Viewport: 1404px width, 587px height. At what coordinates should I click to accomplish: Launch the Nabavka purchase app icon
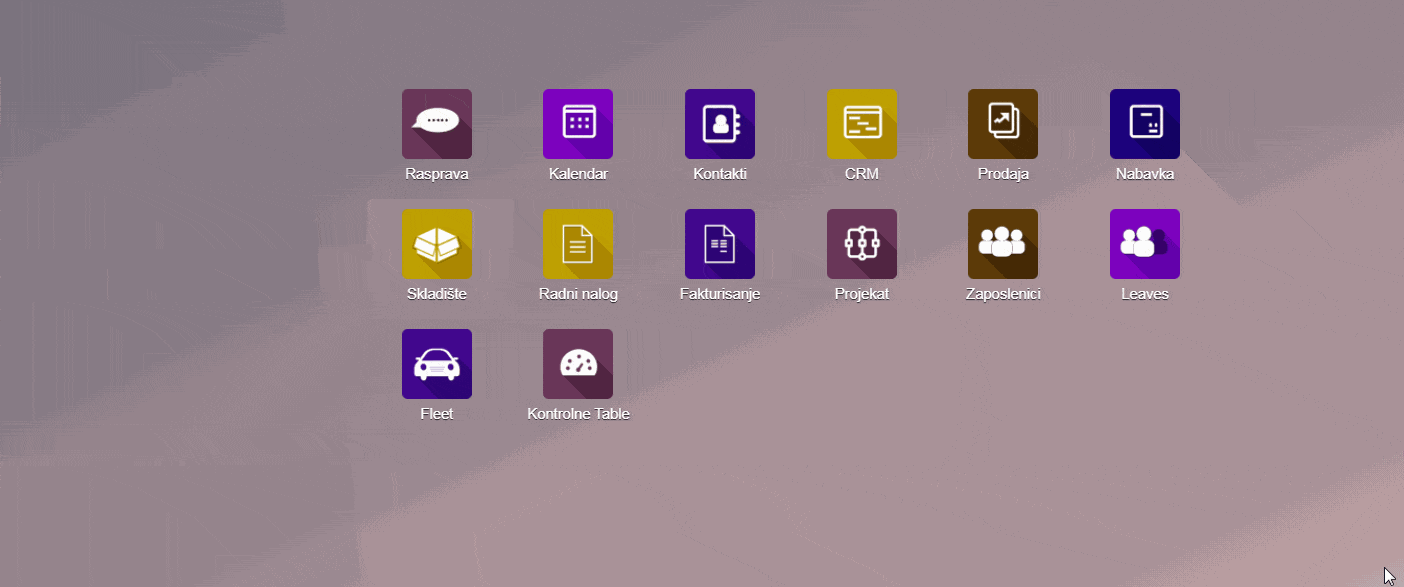(1145, 124)
